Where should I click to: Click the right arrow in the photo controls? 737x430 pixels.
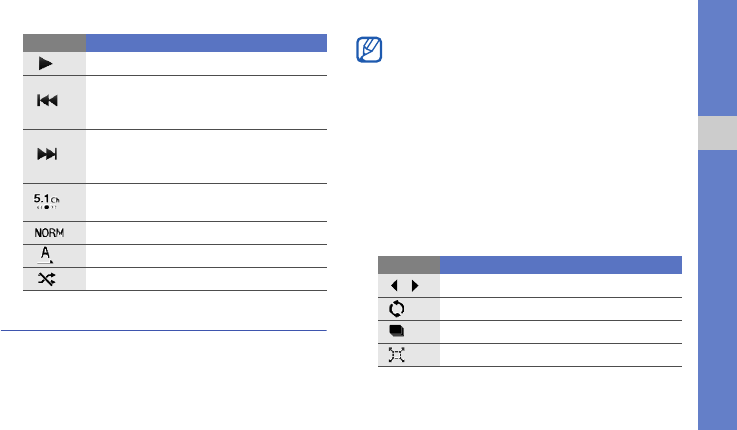point(417,285)
